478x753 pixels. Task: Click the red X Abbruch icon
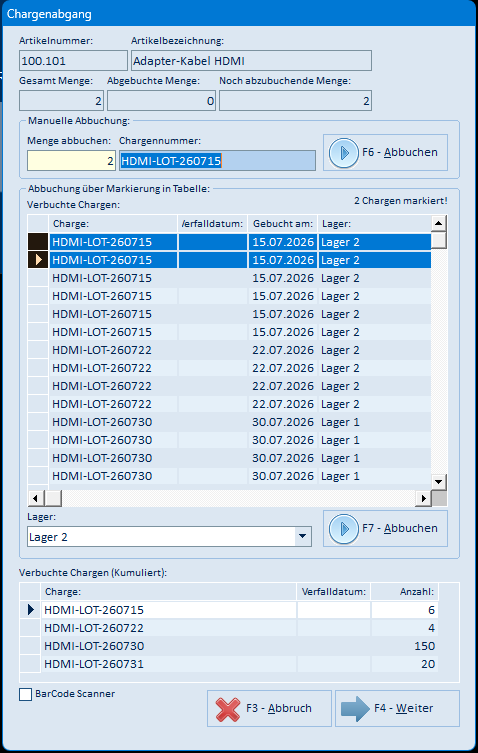coord(228,709)
